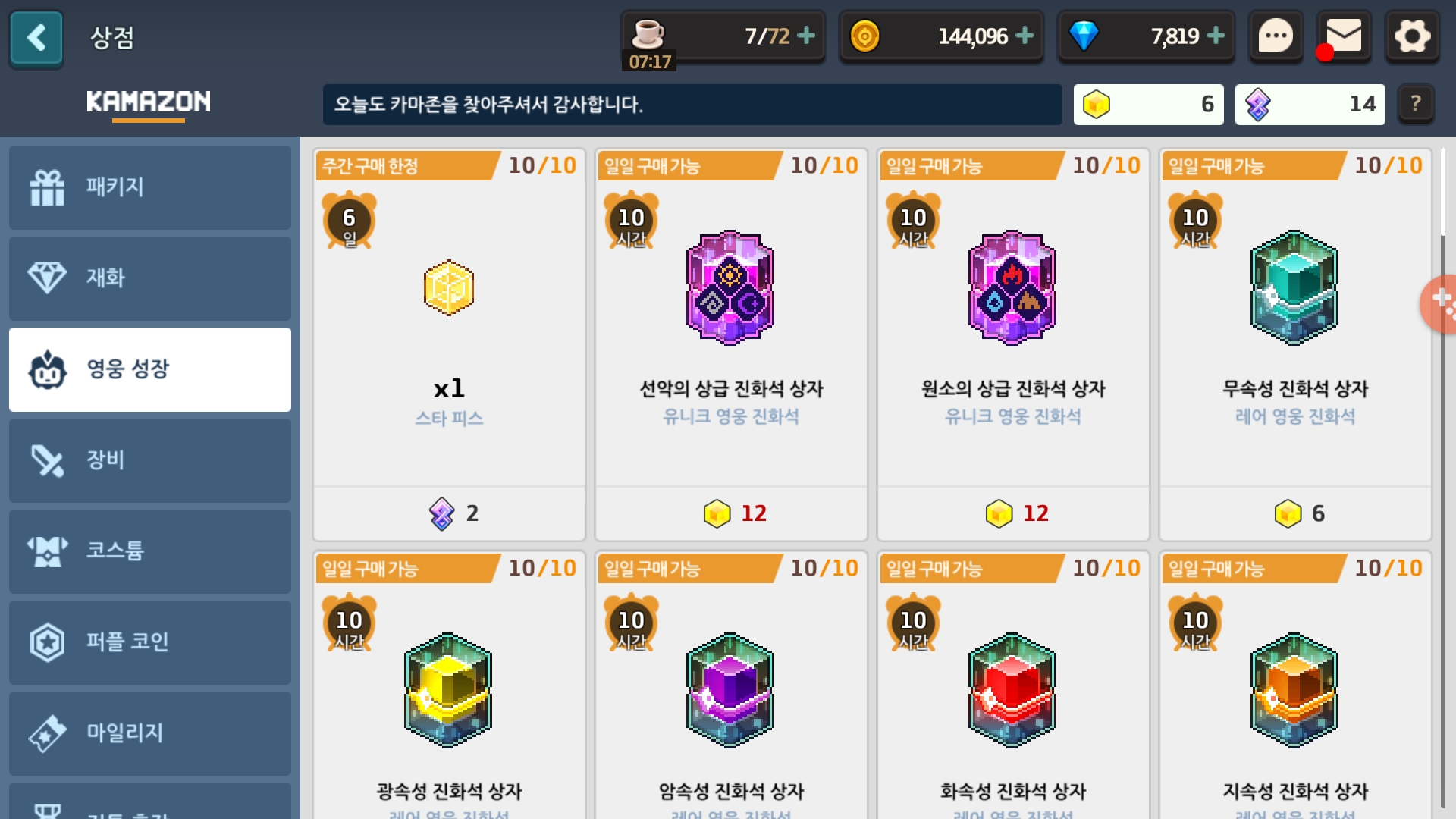Open the 마일리지 category

[x=150, y=733]
